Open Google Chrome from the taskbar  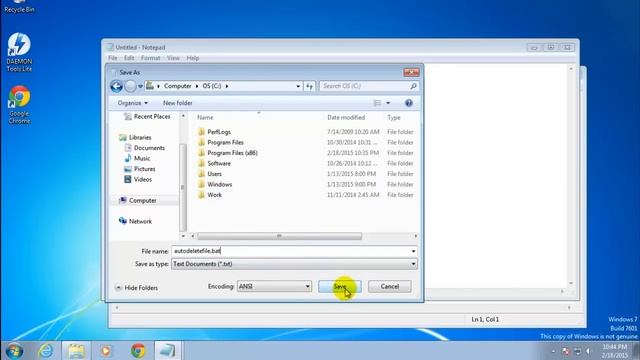[x=138, y=351]
